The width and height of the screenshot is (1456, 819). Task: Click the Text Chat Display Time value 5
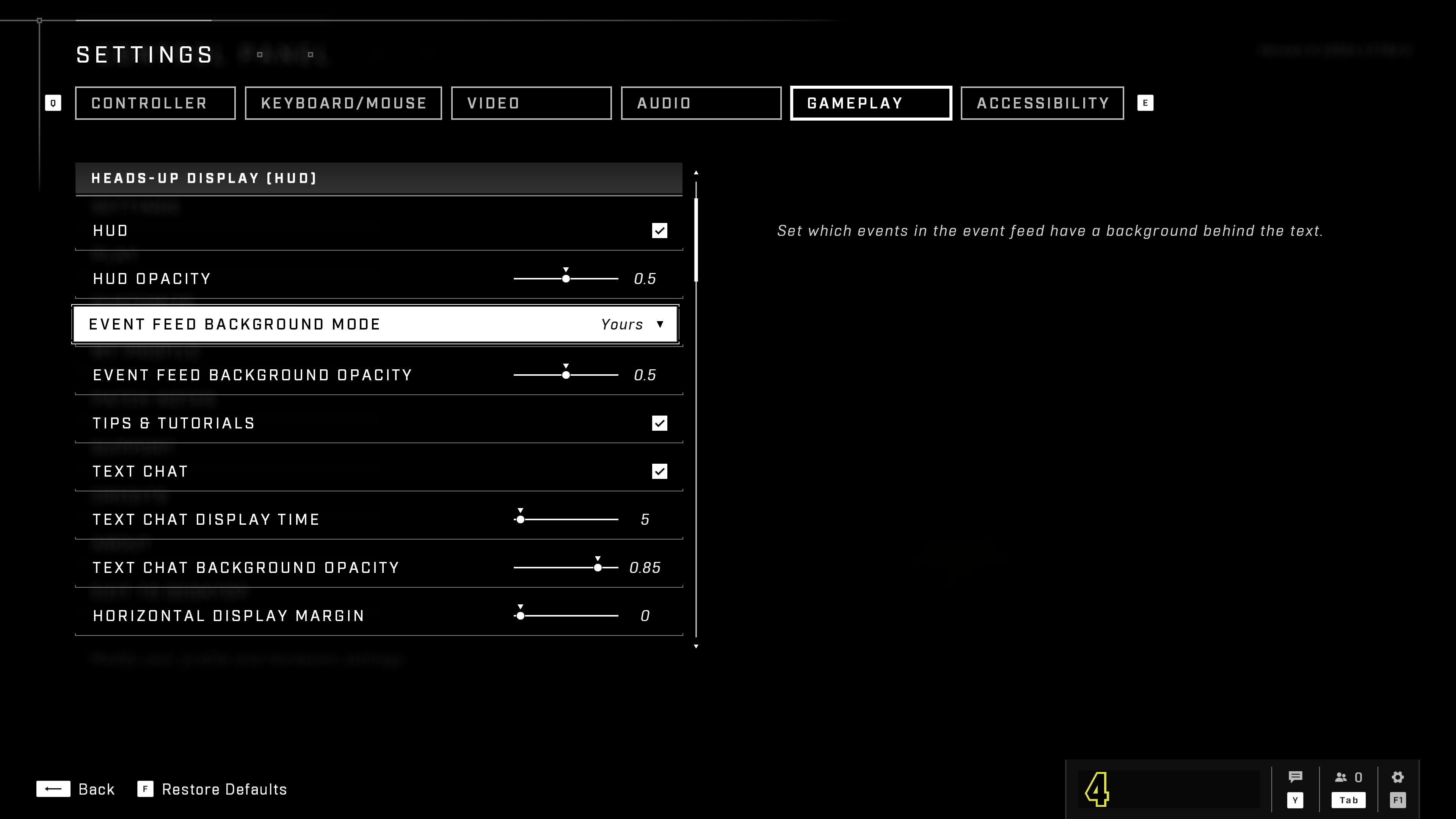point(645,520)
